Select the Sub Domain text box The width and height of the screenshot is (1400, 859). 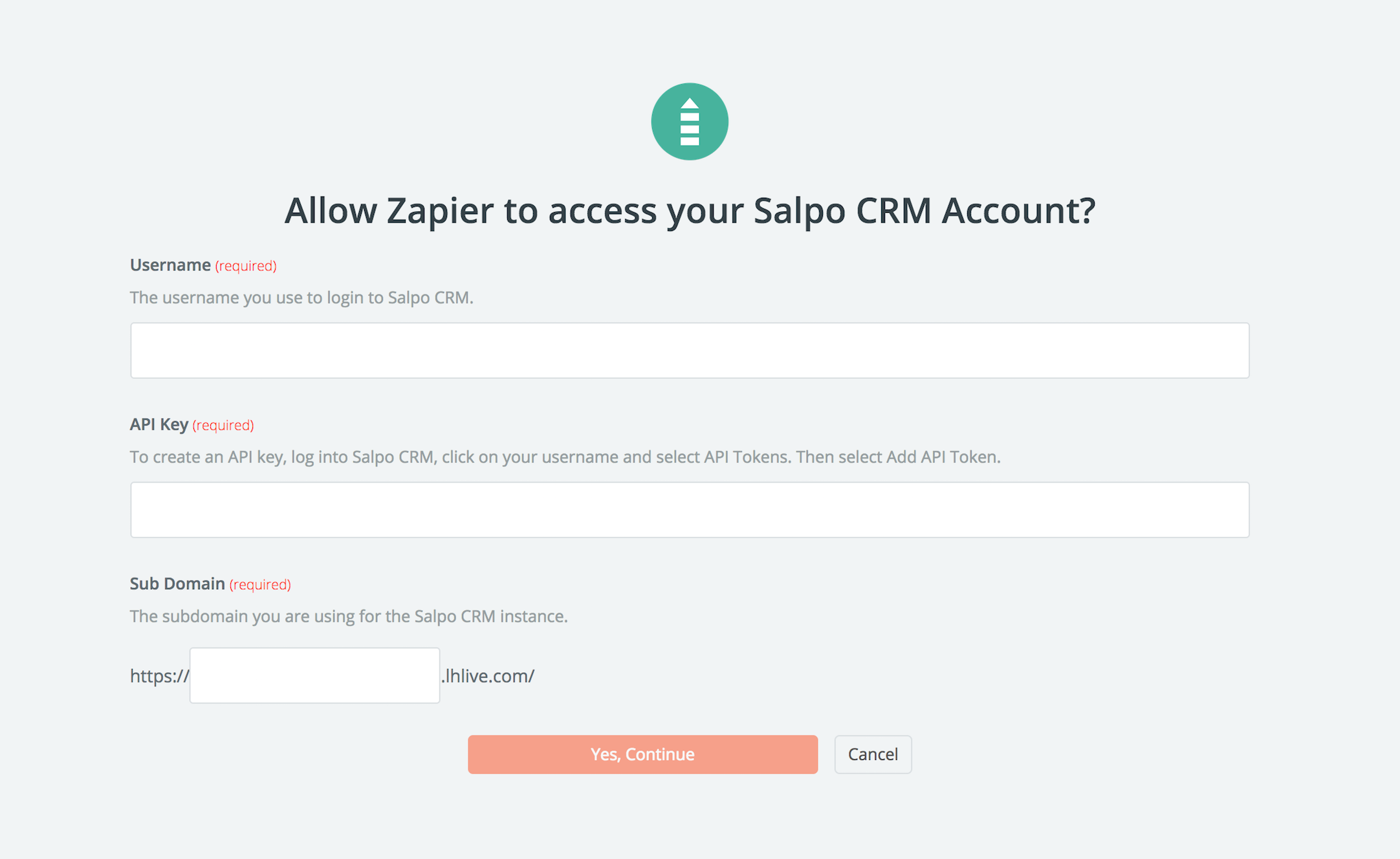314,675
